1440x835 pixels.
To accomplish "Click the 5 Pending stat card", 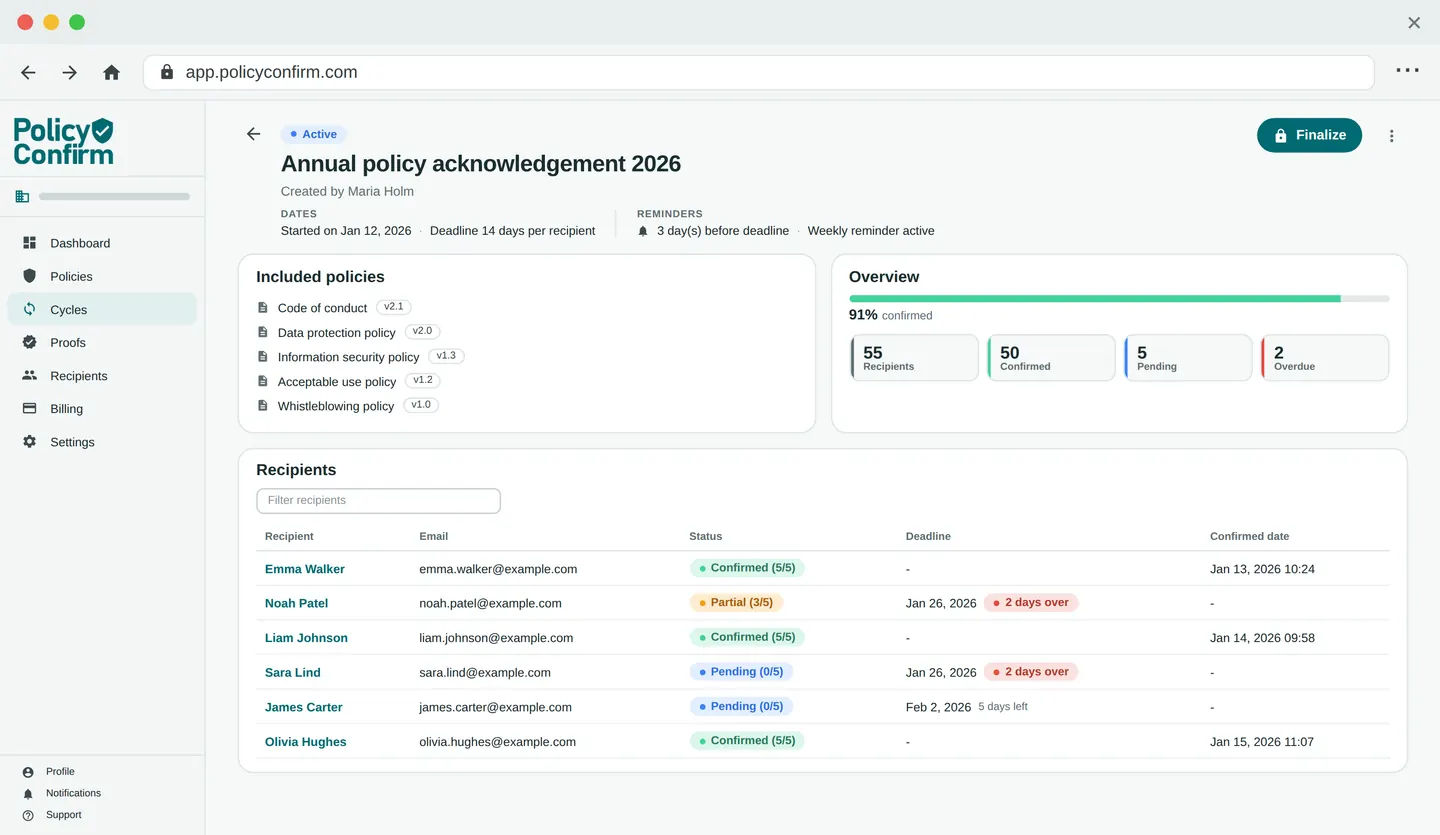I will (1188, 358).
